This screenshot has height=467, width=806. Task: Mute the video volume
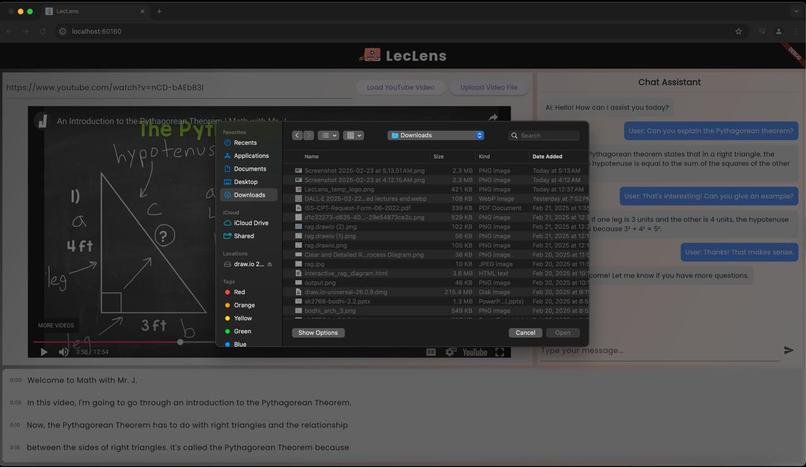(x=63, y=352)
